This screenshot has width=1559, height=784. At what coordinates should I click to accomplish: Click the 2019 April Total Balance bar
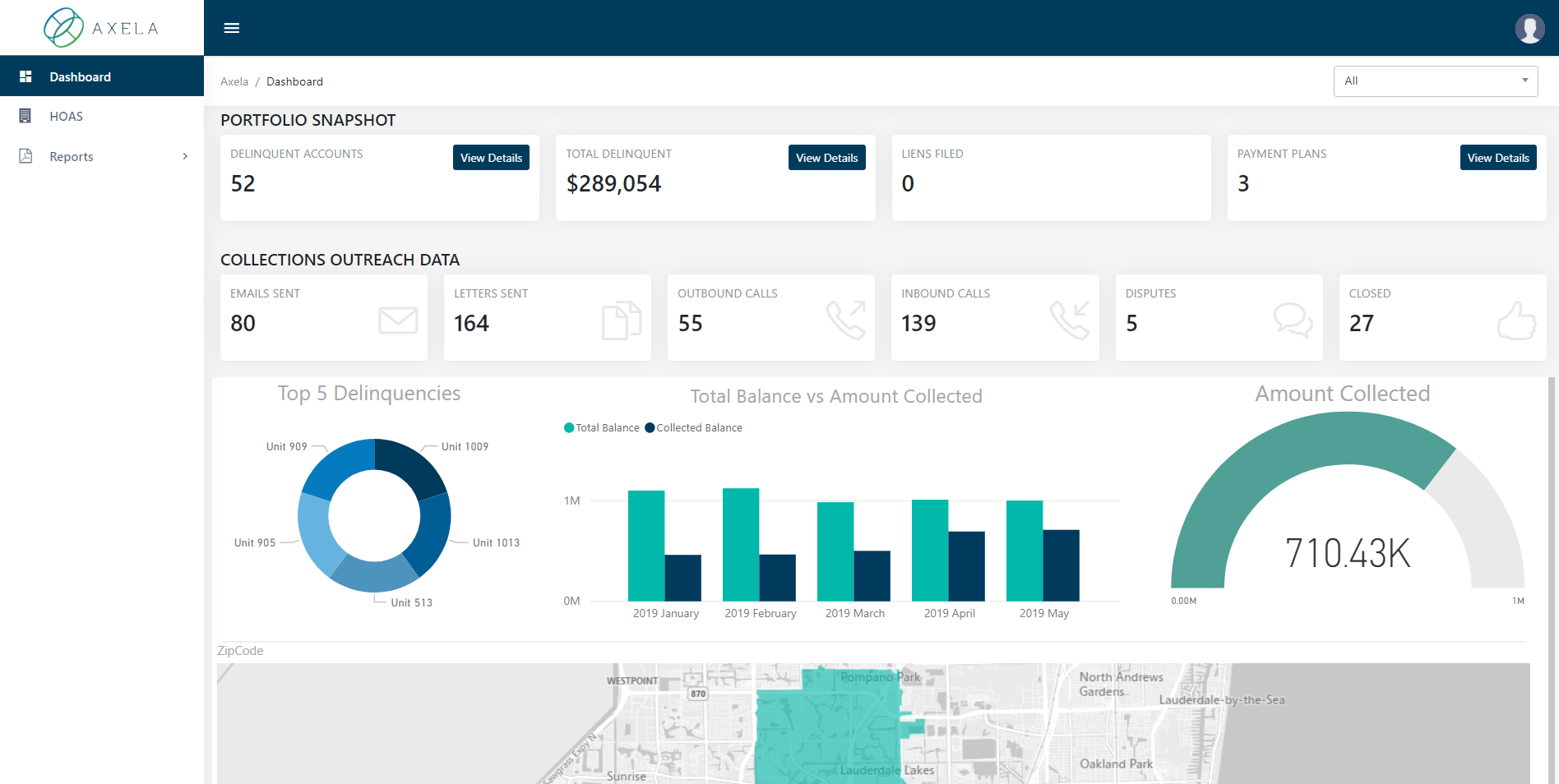pos(929,551)
